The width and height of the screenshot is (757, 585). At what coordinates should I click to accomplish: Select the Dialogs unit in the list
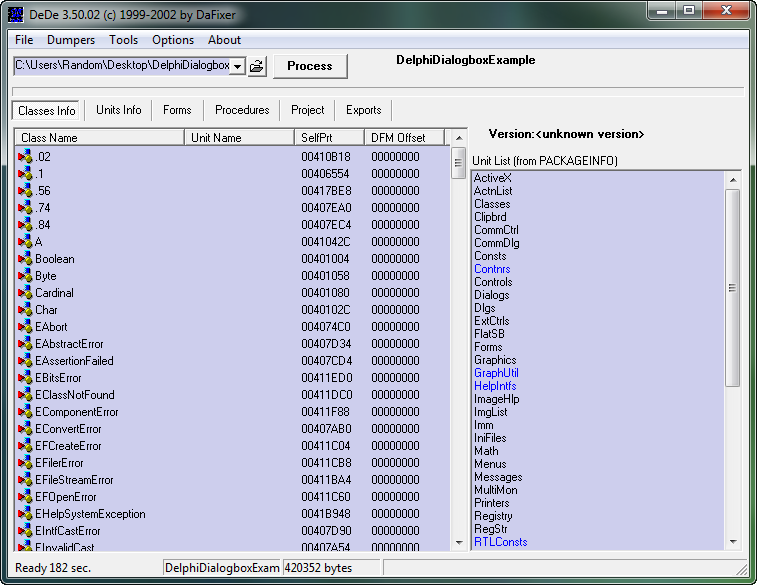[491, 294]
